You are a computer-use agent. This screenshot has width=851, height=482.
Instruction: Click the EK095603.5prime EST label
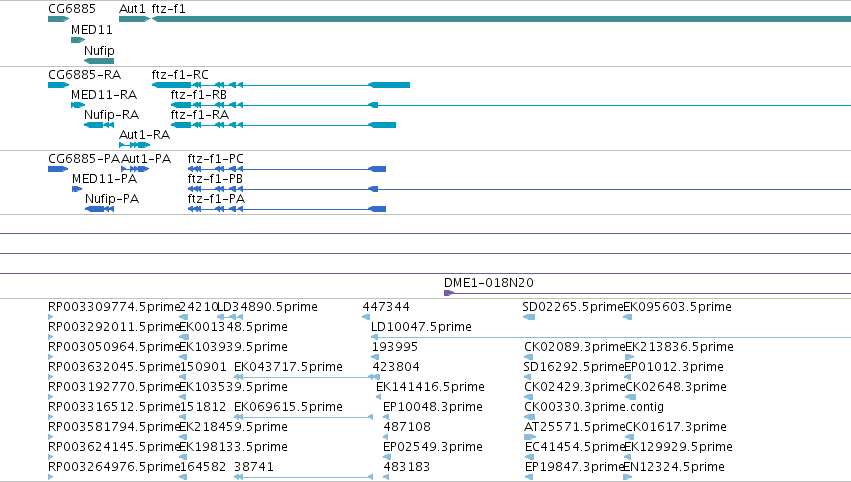coord(677,307)
